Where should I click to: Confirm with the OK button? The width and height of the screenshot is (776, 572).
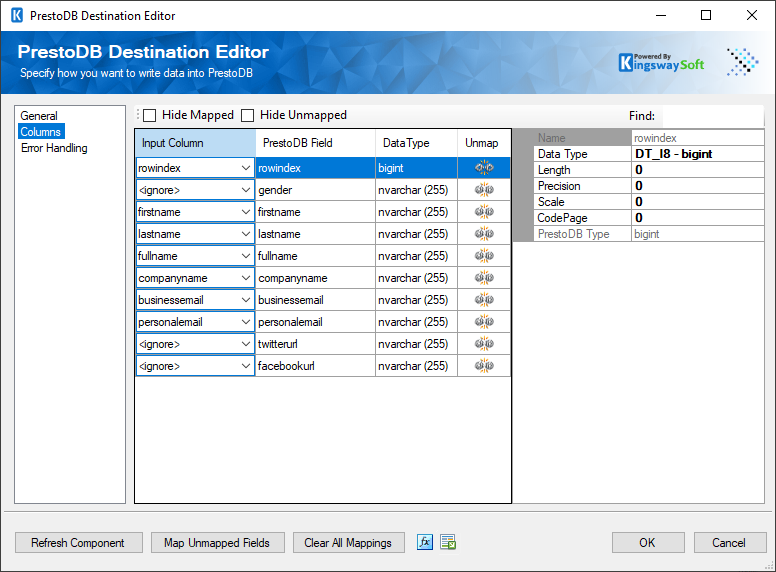[x=648, y=543]
